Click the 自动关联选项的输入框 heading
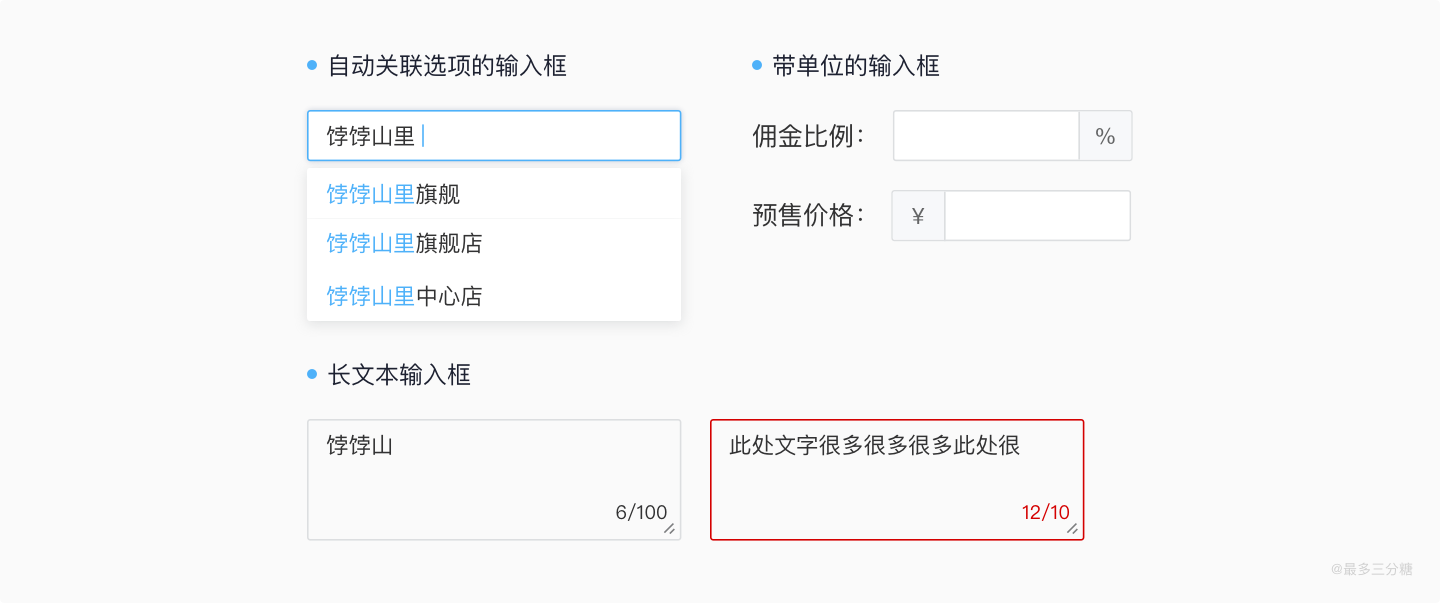 click(447, 67)
